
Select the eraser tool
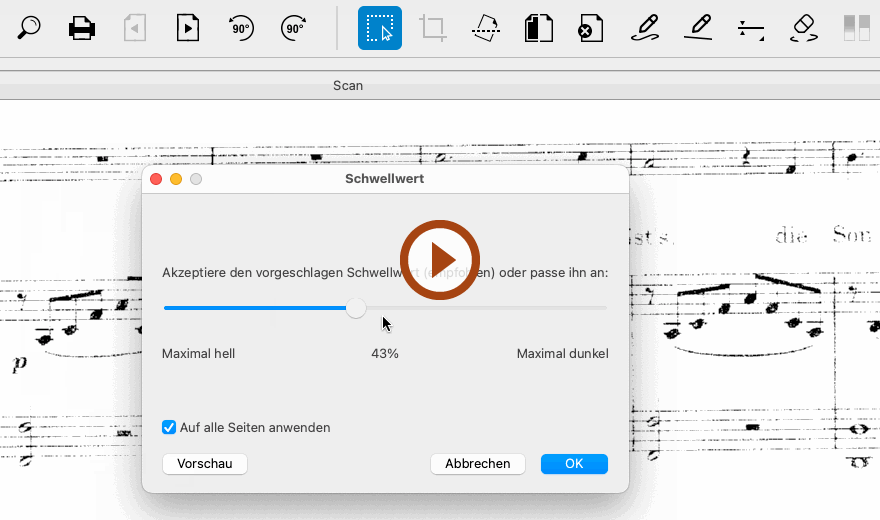[804, 28]
